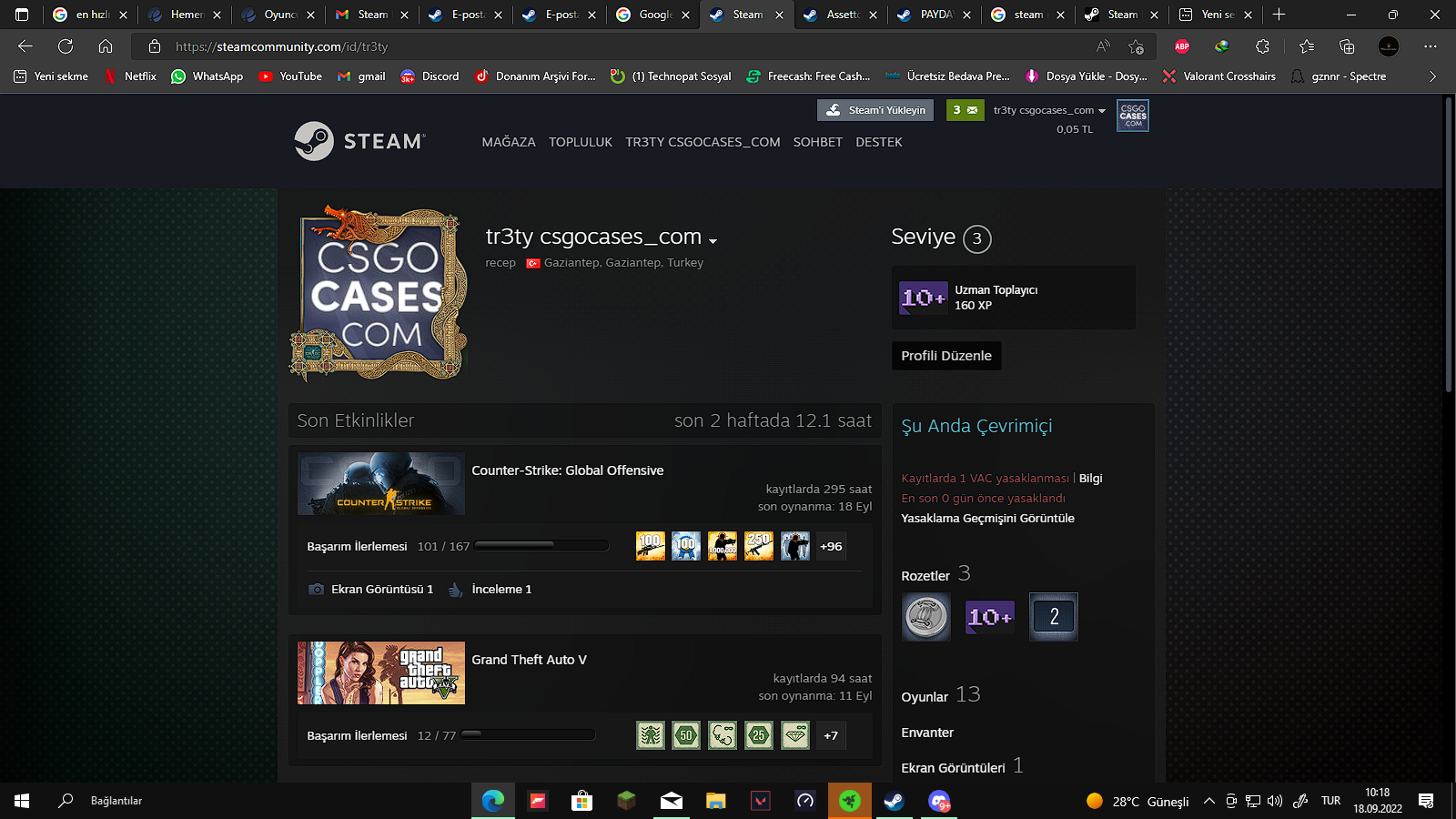
Task: Open the first GTA V achievement icon
Action: pos(651,735)
